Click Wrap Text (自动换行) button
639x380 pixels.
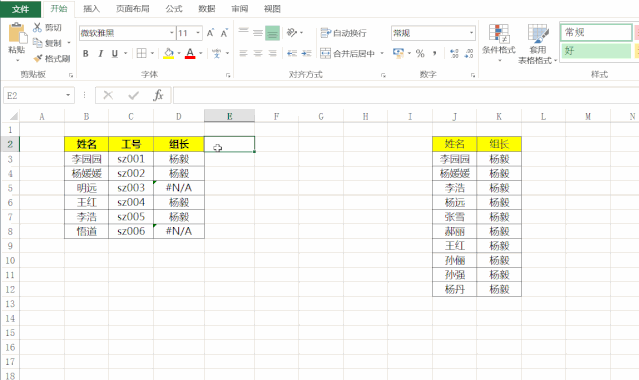[x=344, y=33]
